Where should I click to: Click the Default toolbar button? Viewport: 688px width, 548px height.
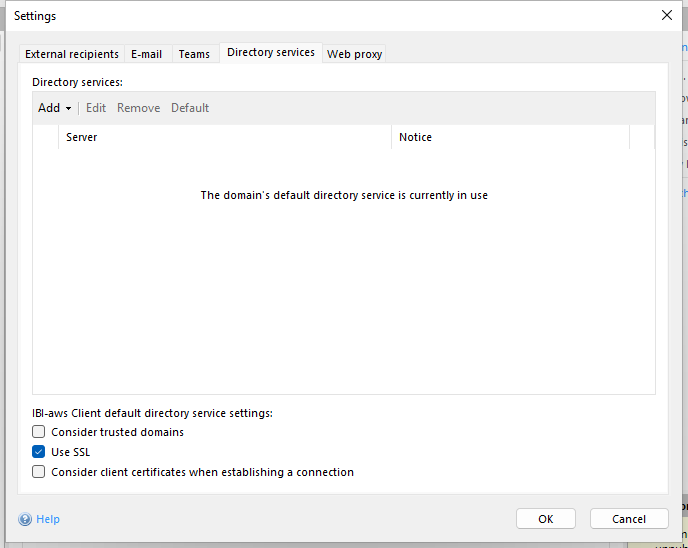point(190,108)
